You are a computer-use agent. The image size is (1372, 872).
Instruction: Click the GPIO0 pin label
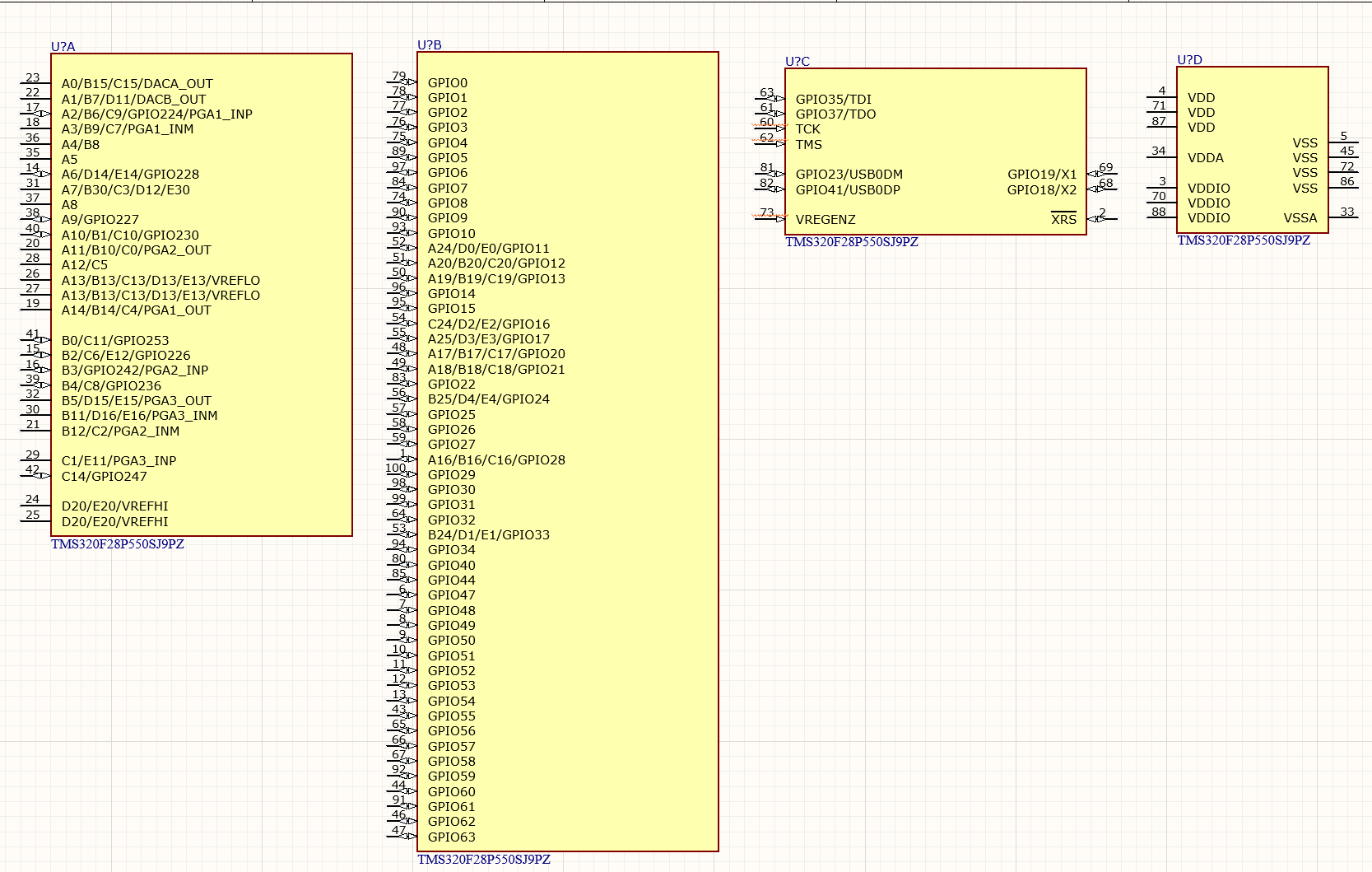click(448, 83)
